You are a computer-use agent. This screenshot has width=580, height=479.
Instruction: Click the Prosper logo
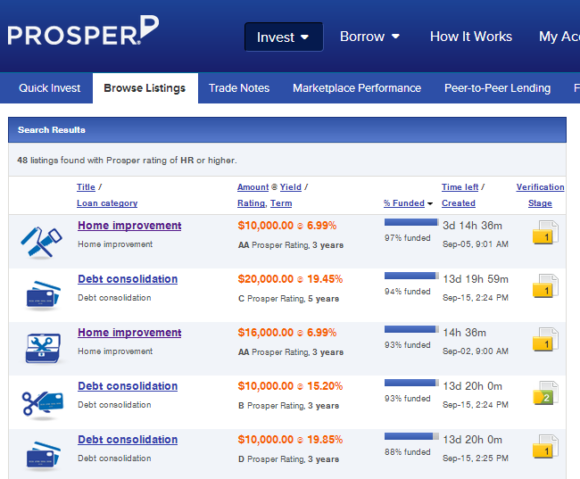(83, 31)
